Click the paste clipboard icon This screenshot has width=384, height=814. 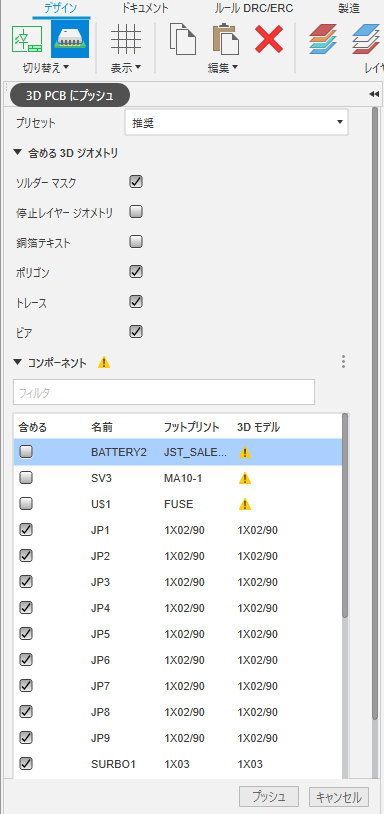(226, 39)
